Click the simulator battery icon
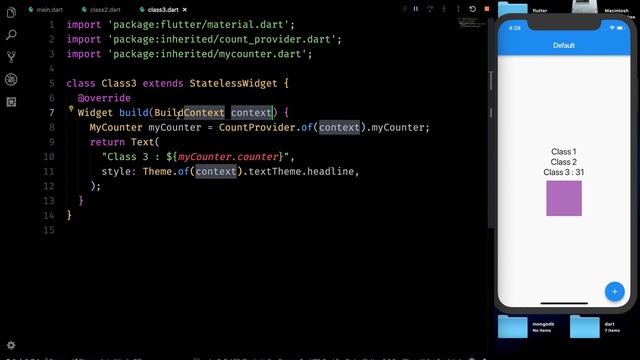Screen dimensions: 640x360 620,28
